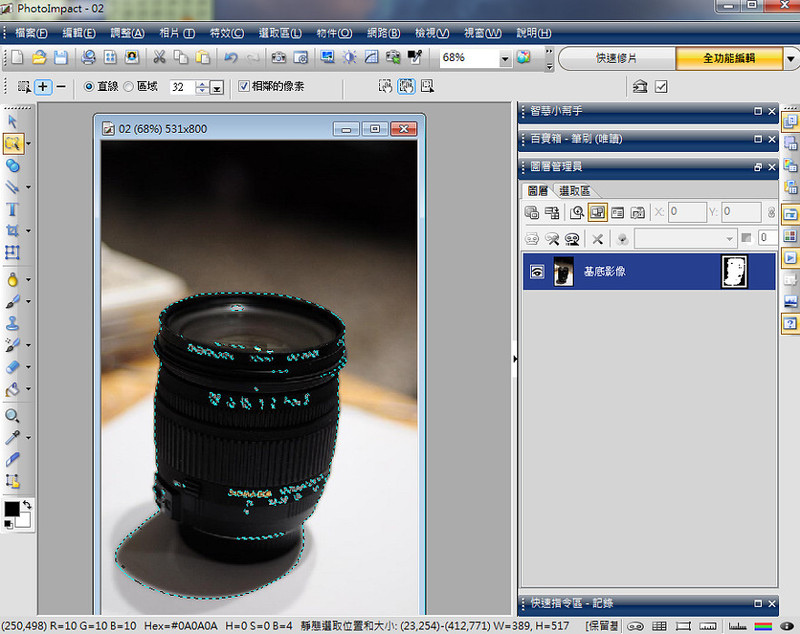This screenshot has width=800, height=634.
Task: Undo the last action
Action: pos(231,57)
